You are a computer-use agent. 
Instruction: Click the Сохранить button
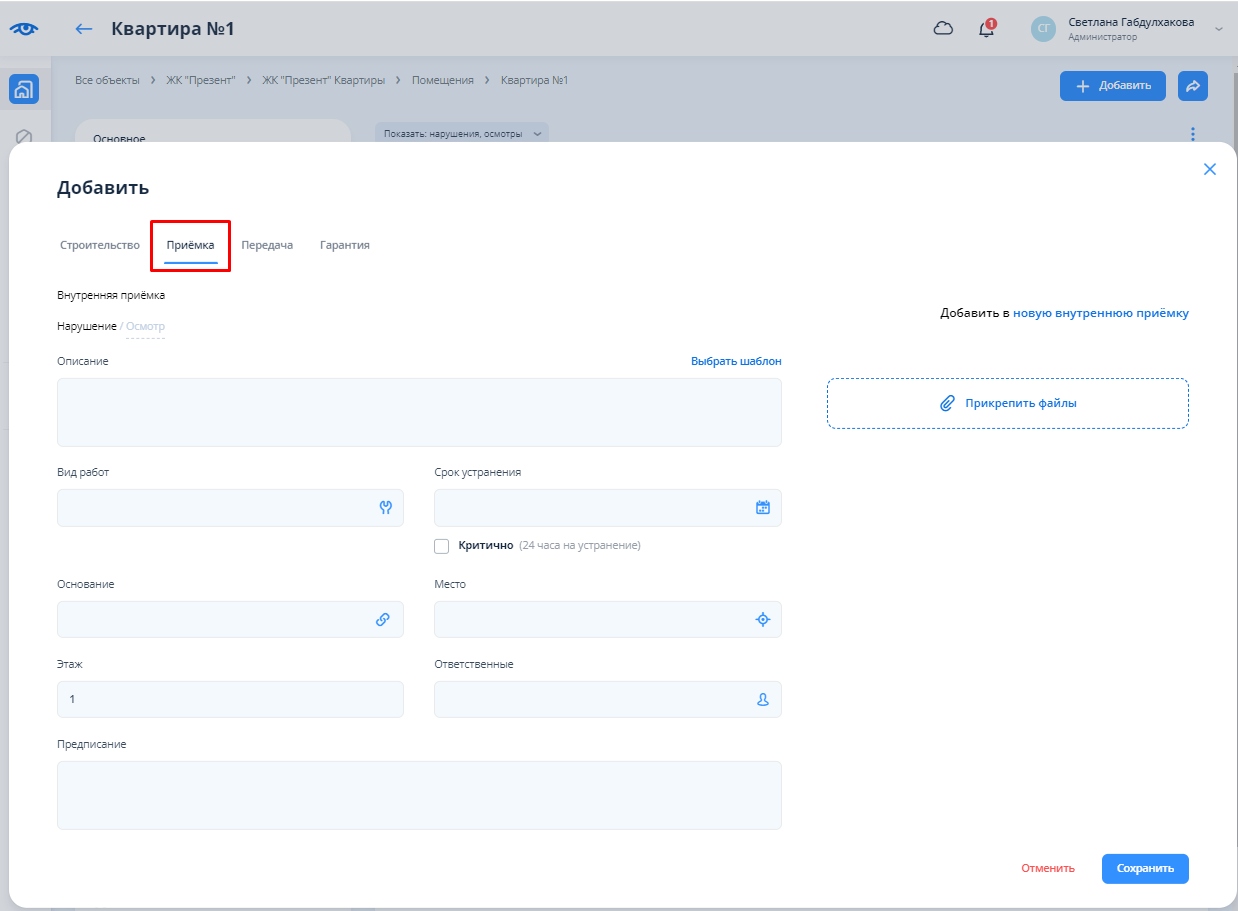point(1145,868)
